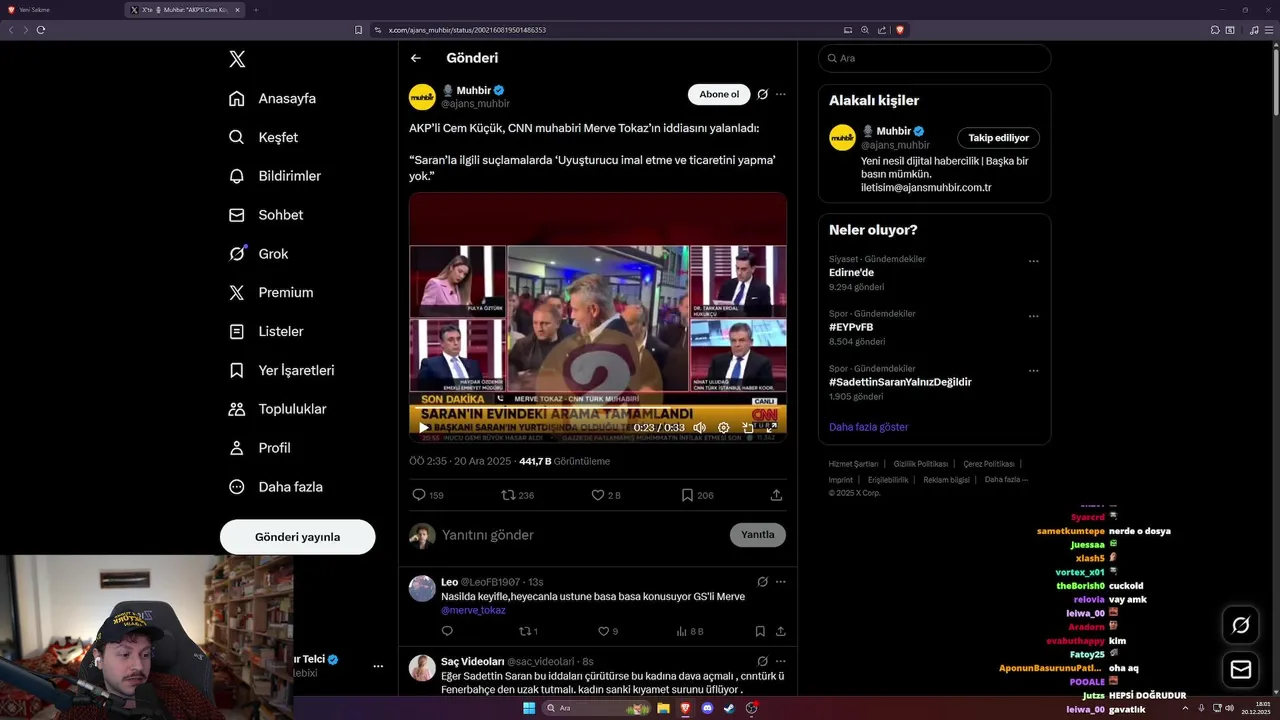This screenshot has height=720, width=1280.
Task: Open Topluluklar communities
Action: 277,409
